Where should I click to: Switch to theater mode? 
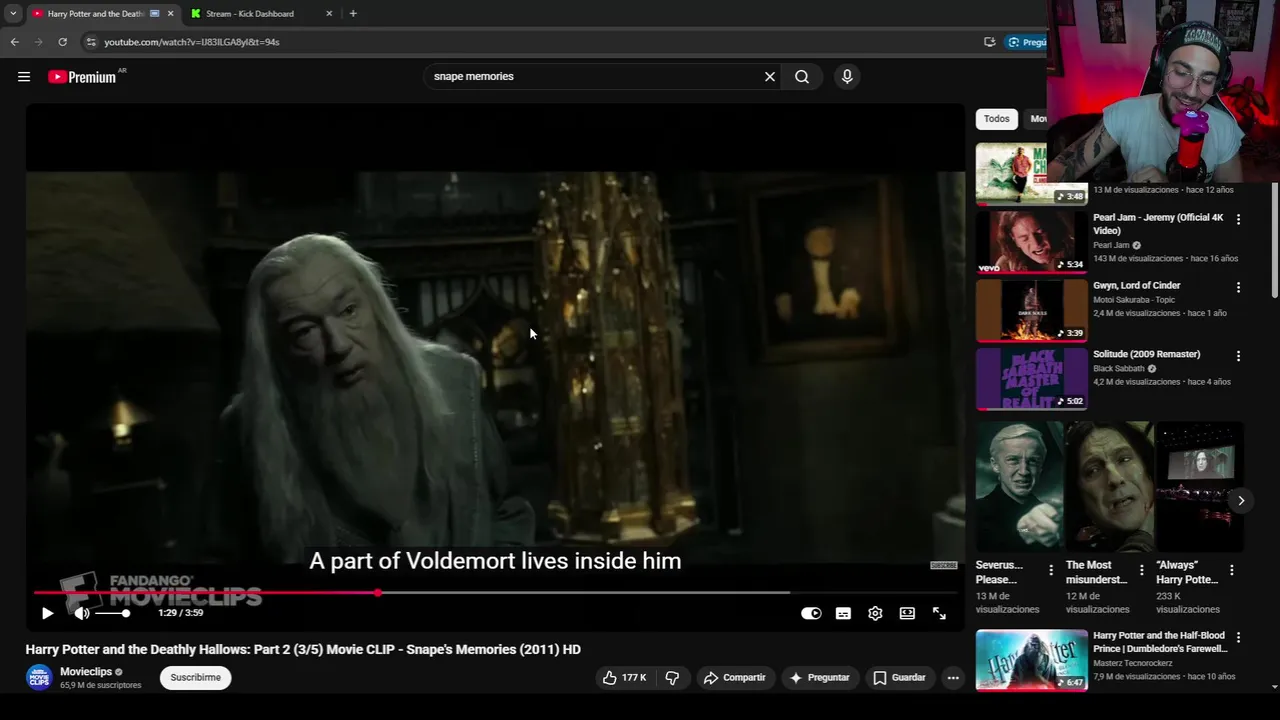pos(907,613)
